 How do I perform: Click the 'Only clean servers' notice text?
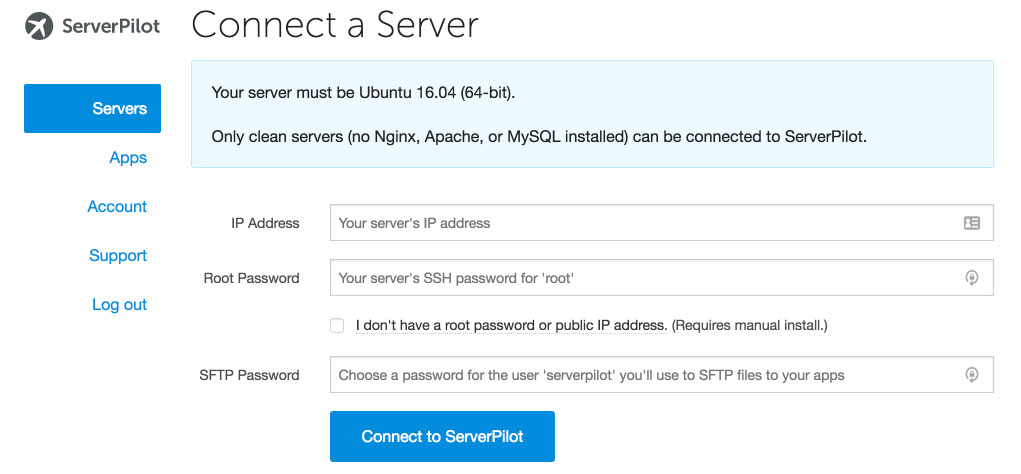point(539,137)
